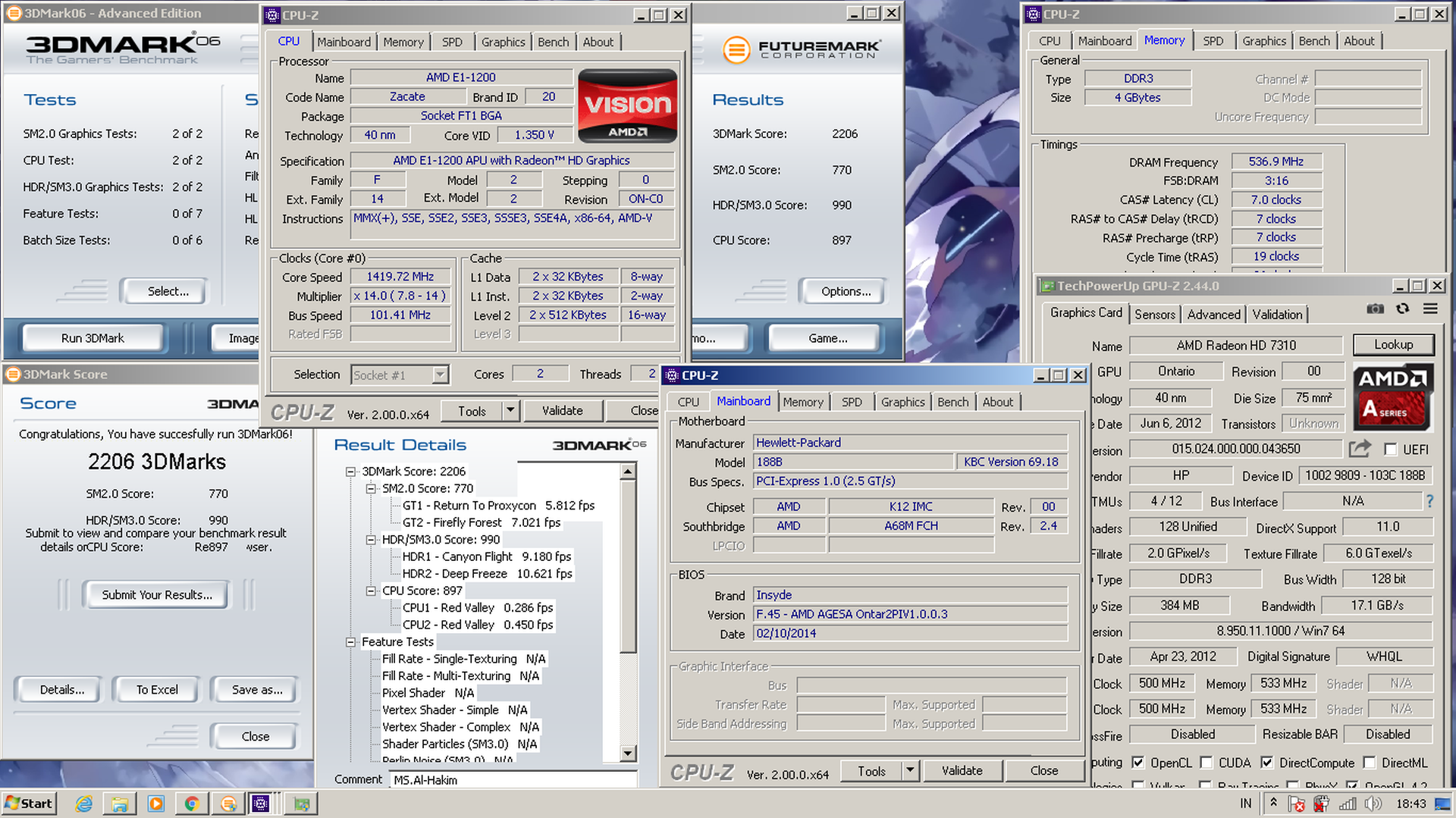Toggle the UEFI checkbox in GPU-Z
The width and height of the screenshot is (1456, 818).
[x=1390, y=450]
